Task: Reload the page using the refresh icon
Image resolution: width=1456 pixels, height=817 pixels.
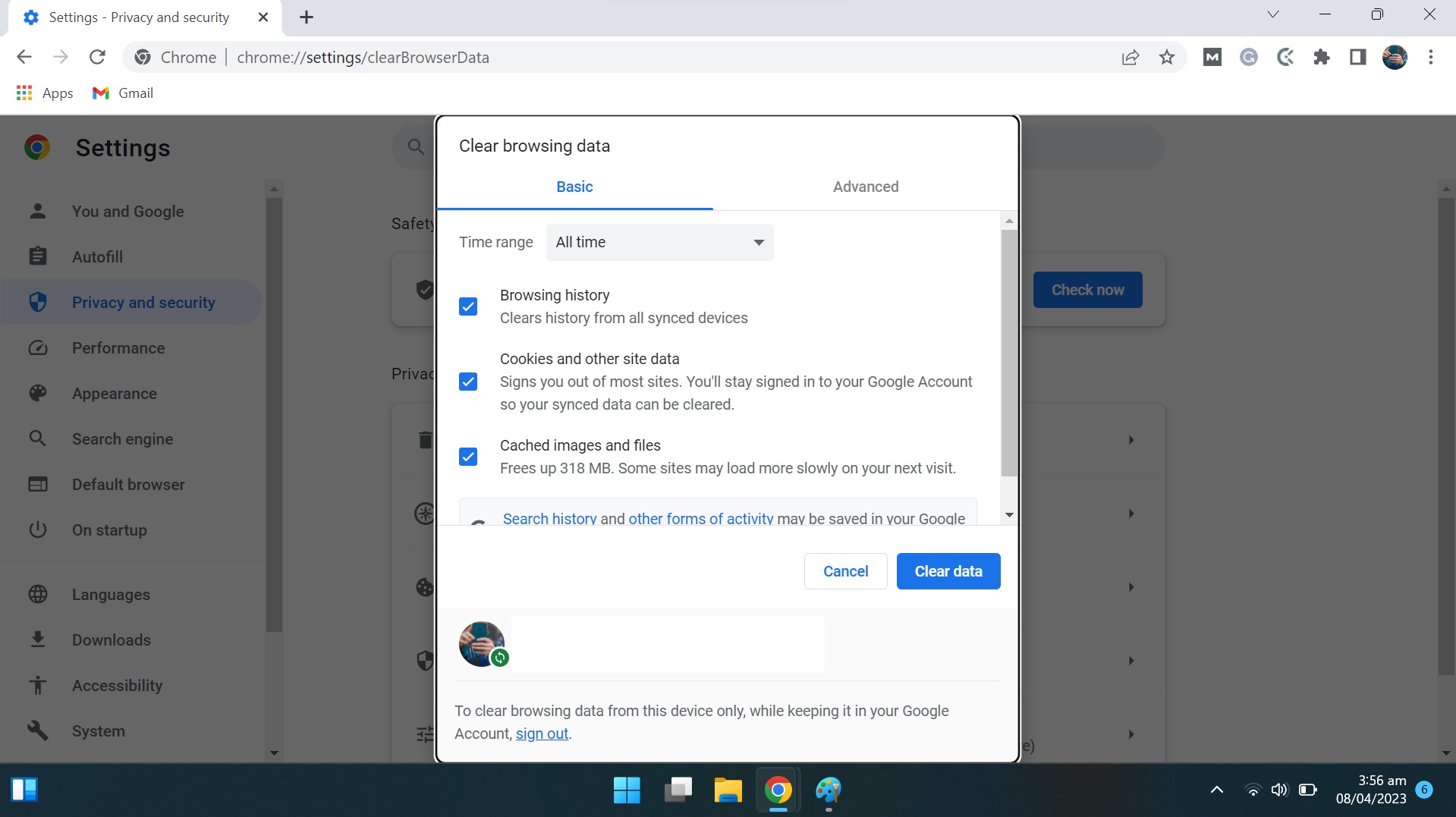Action: [97, 58]
